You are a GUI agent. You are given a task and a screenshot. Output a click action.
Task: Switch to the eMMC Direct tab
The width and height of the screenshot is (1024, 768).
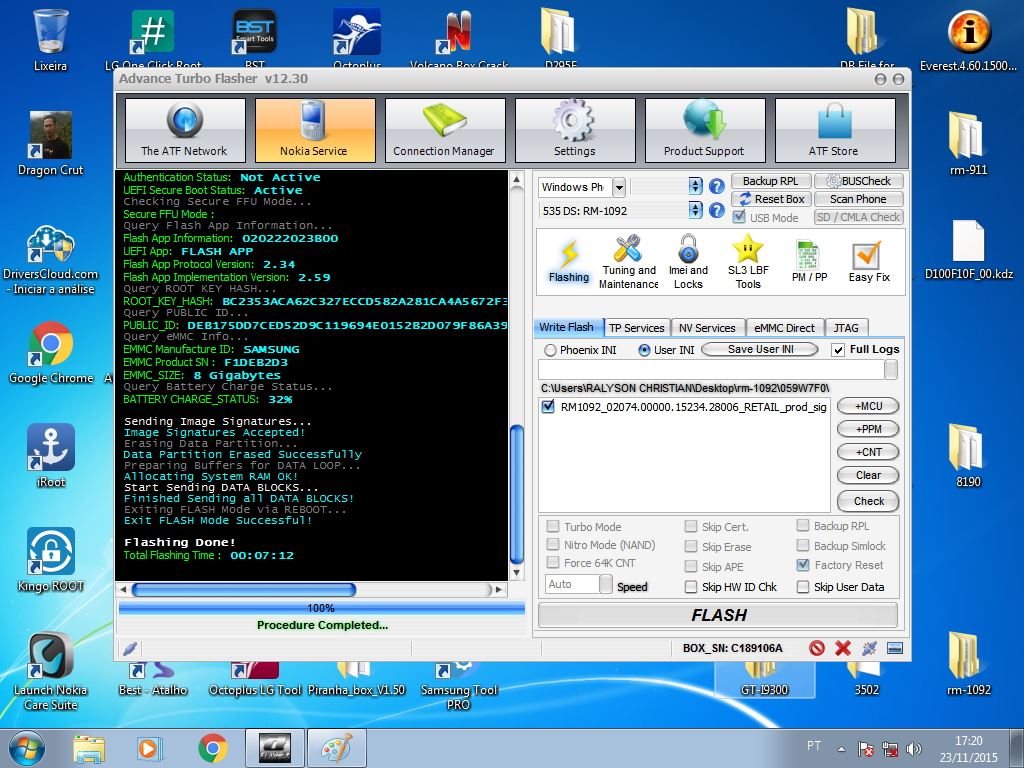784,328
